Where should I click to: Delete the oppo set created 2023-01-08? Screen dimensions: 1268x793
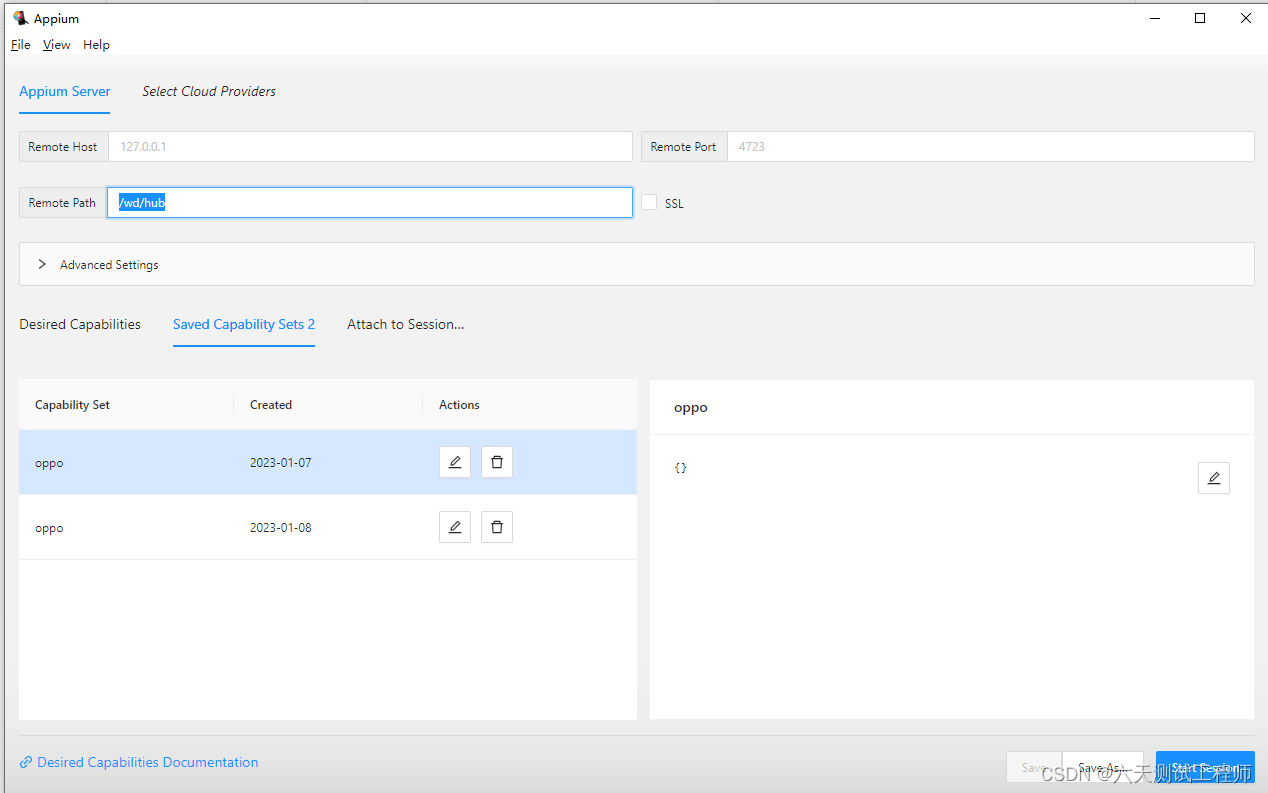click(x=497, y=527)
